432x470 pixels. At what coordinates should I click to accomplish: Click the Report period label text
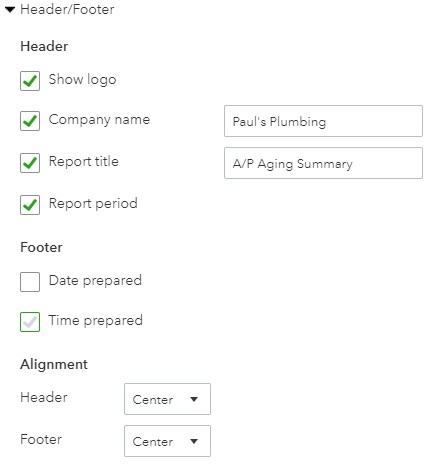[x=93, y=204]
